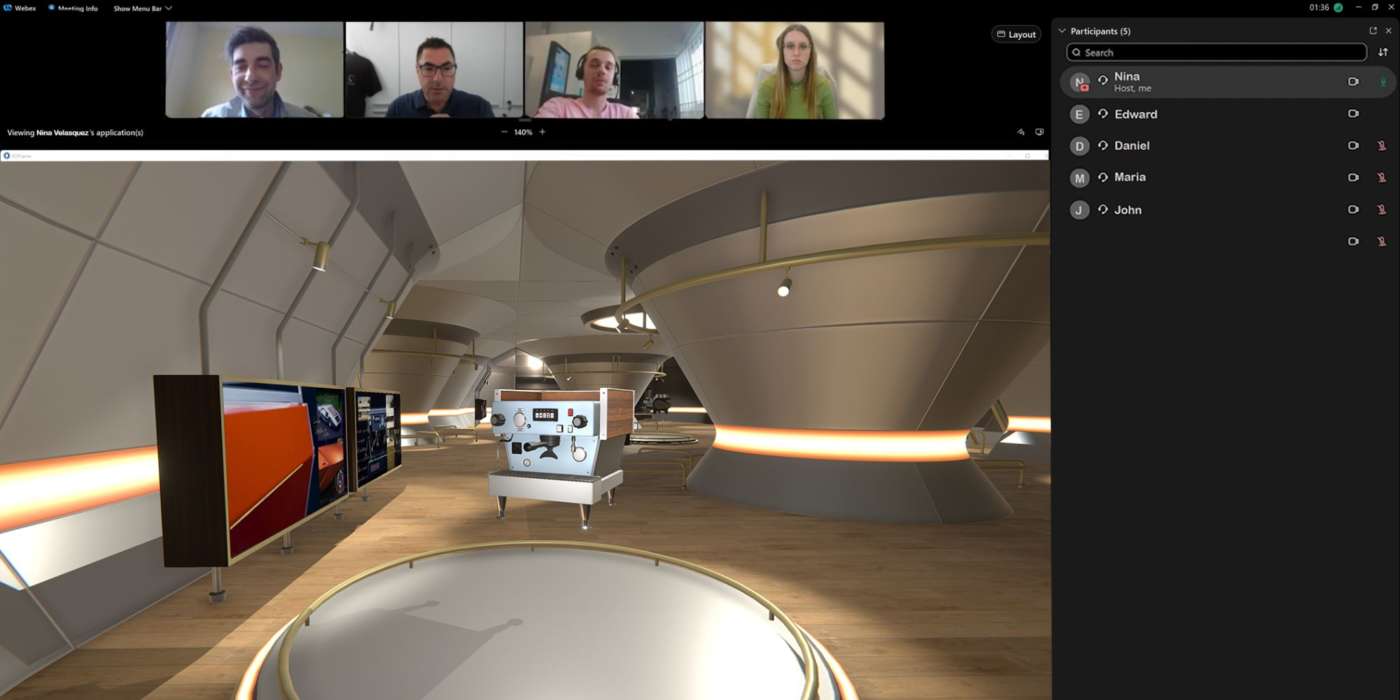Screen dimensions: 1400x700
Task: Click inside the participants Search field
Action: (1215, 52)
